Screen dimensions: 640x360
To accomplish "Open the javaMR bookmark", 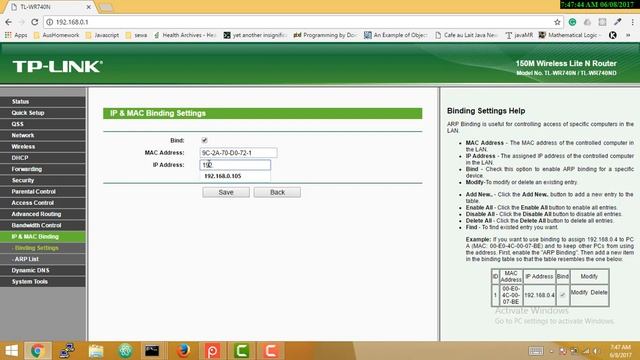I will [x=519, y=36].
